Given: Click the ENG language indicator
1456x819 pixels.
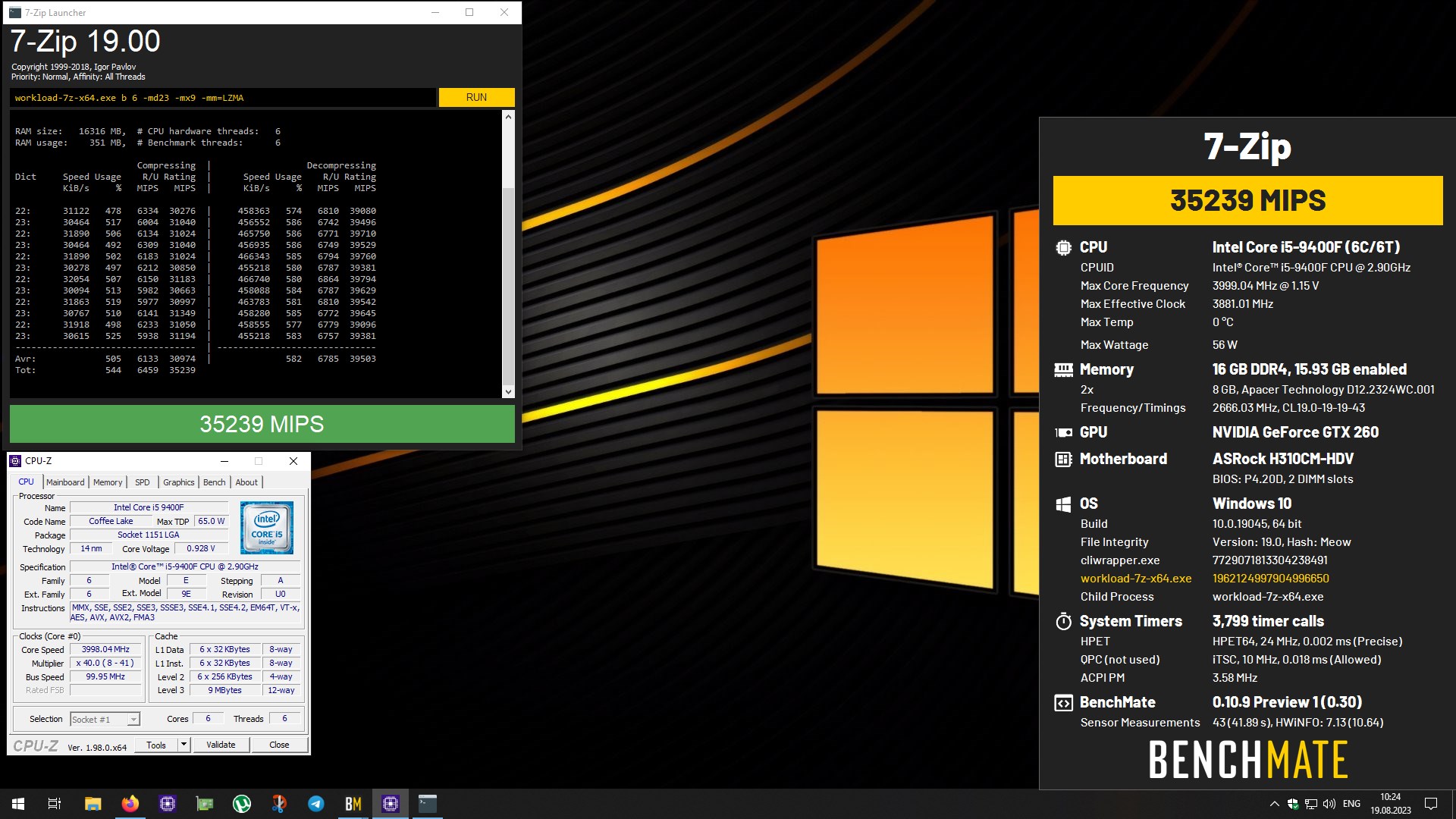Looking at the screenshot, I should [1351, 804].
